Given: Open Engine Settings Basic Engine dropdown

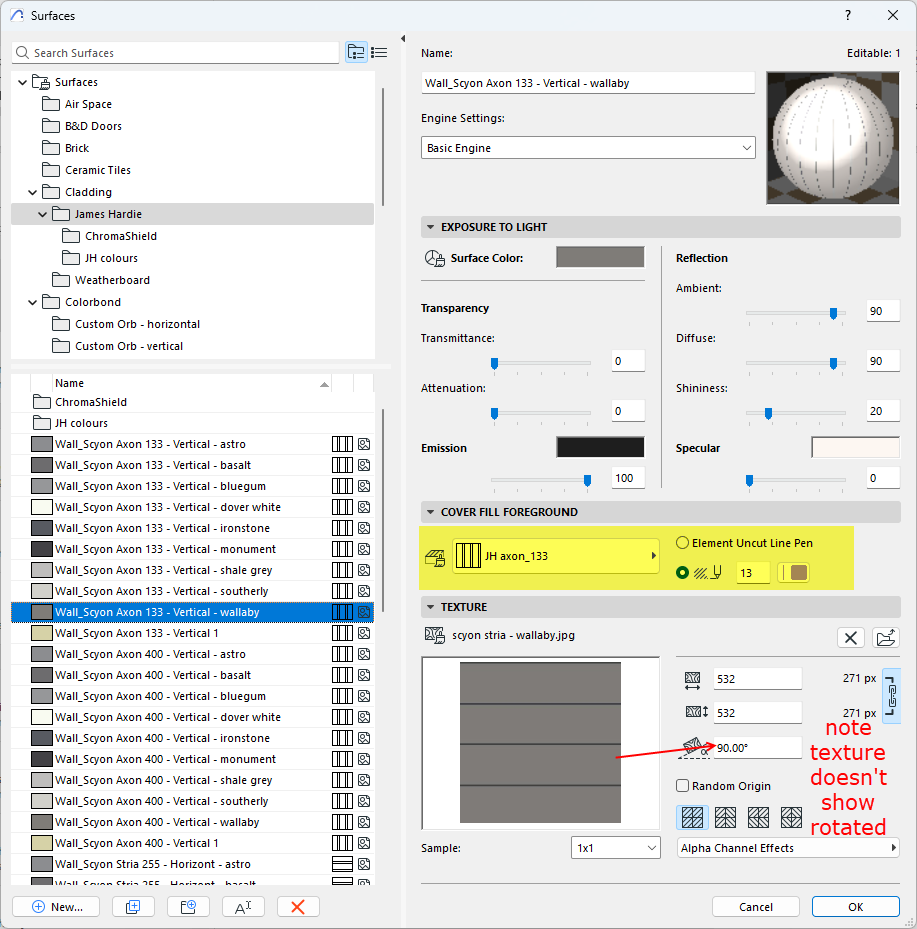Looking at the screenshot, I should [588, 148].
